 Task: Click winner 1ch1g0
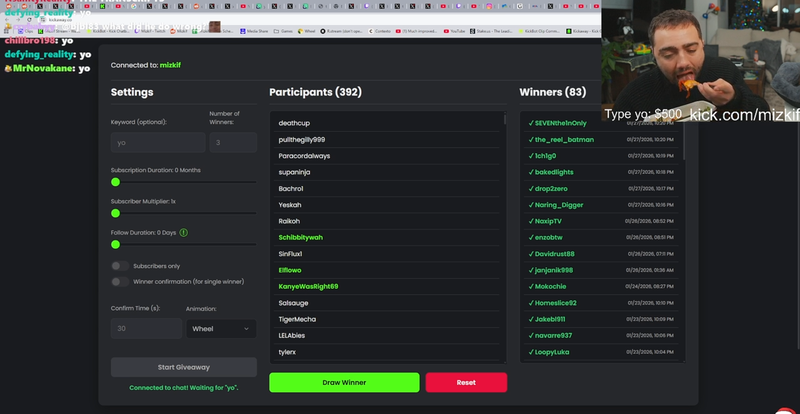545,156
